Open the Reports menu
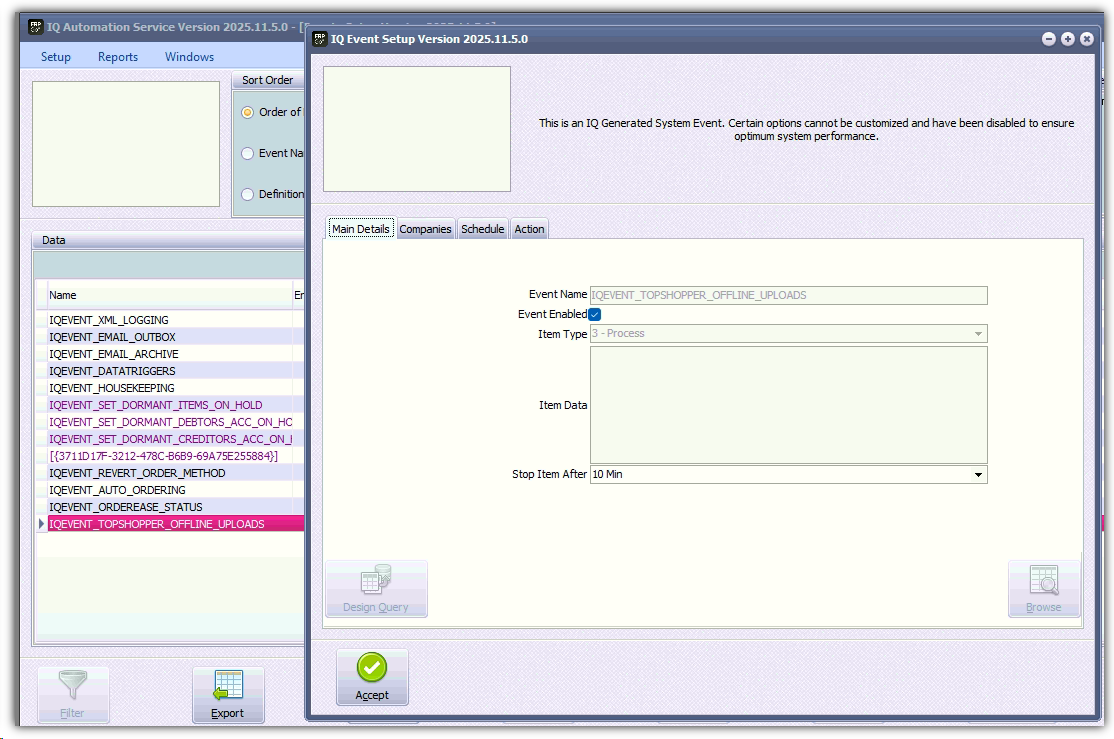1114x739 pixels. click(x=118, y=57)
